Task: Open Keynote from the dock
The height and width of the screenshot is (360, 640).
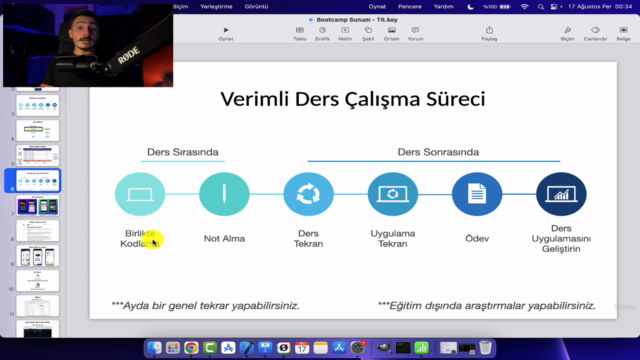Action: pos(265,348)
